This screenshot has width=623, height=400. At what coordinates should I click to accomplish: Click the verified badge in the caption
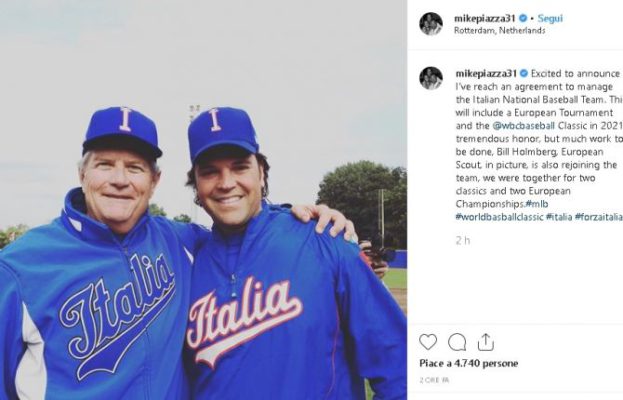point(524,73)
